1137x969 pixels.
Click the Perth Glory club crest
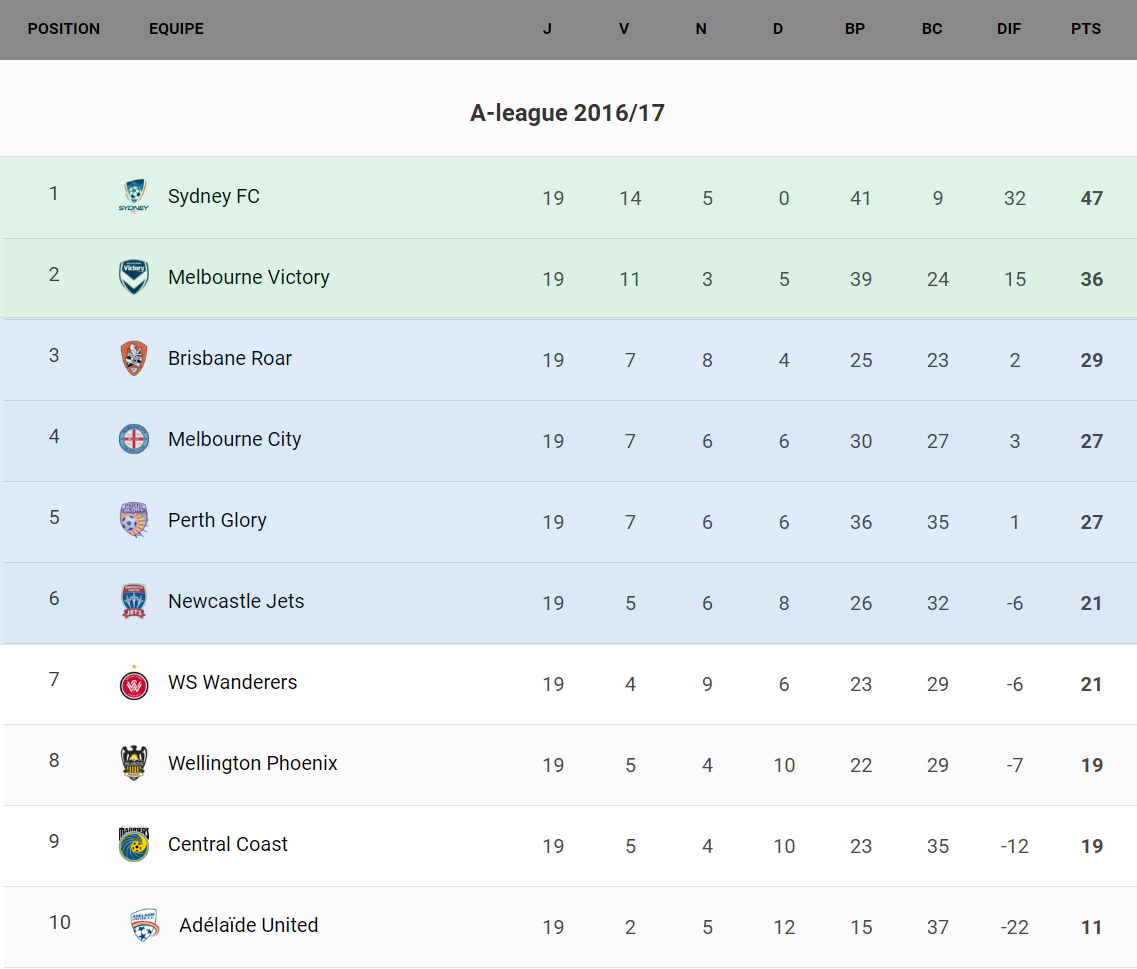[134, 520]
